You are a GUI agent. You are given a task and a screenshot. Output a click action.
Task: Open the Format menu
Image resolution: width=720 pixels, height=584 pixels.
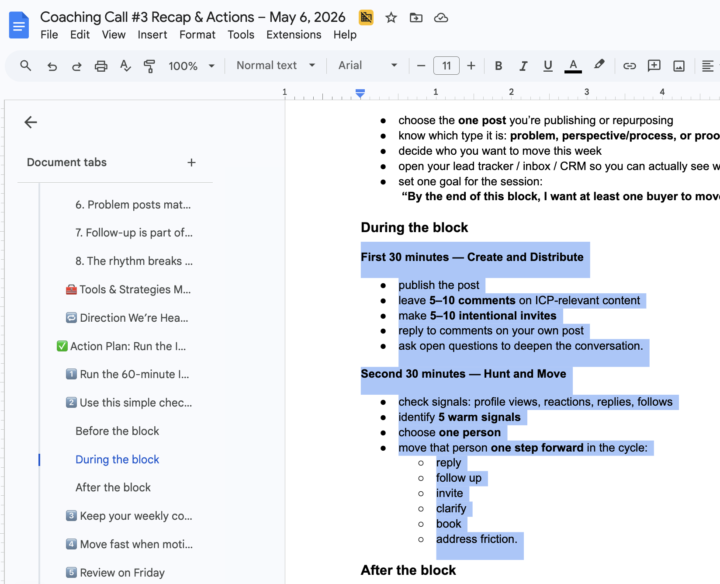coord(197,35)
